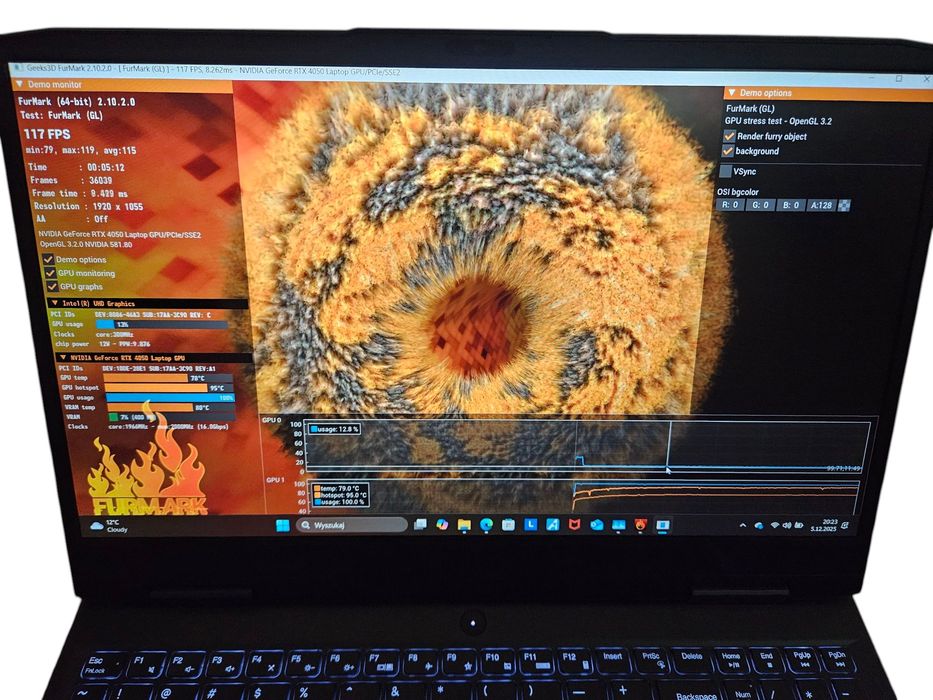This screenshot has height=700, width=933.
Task: Click the GPU 1 temp/hotspot legend box
Action: coord(340,495)
